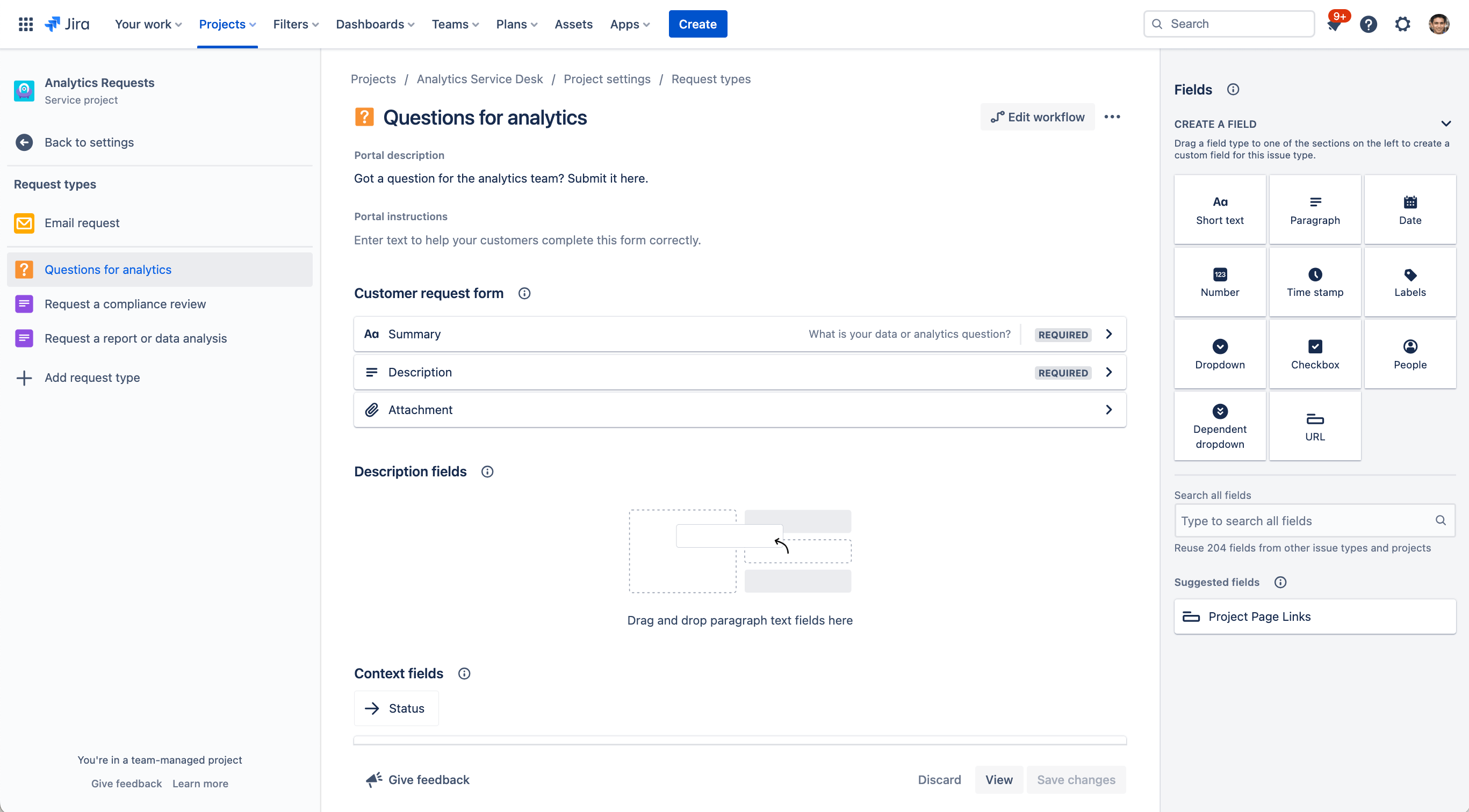Open the three-dot options menu

pyautogui.click(x=1112, y=117)
